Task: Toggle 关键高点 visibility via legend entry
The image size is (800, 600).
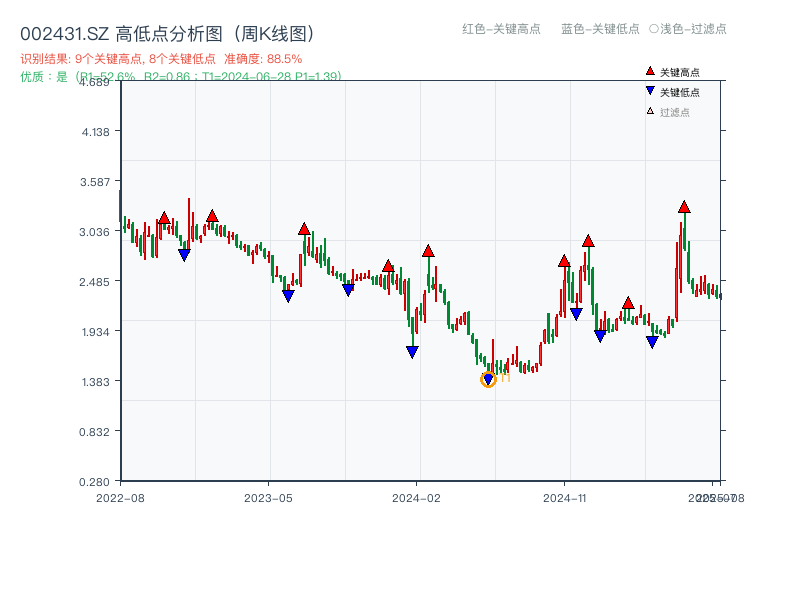Action: click(680, 71)
